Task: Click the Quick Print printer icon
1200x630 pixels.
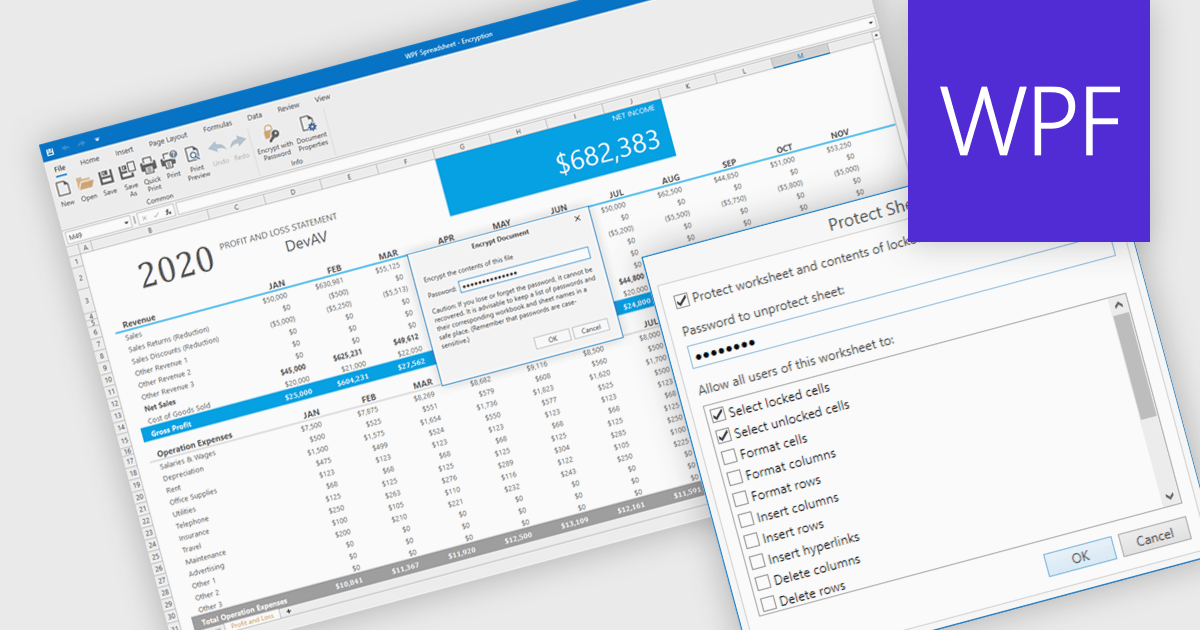Action: click(149, 165)
